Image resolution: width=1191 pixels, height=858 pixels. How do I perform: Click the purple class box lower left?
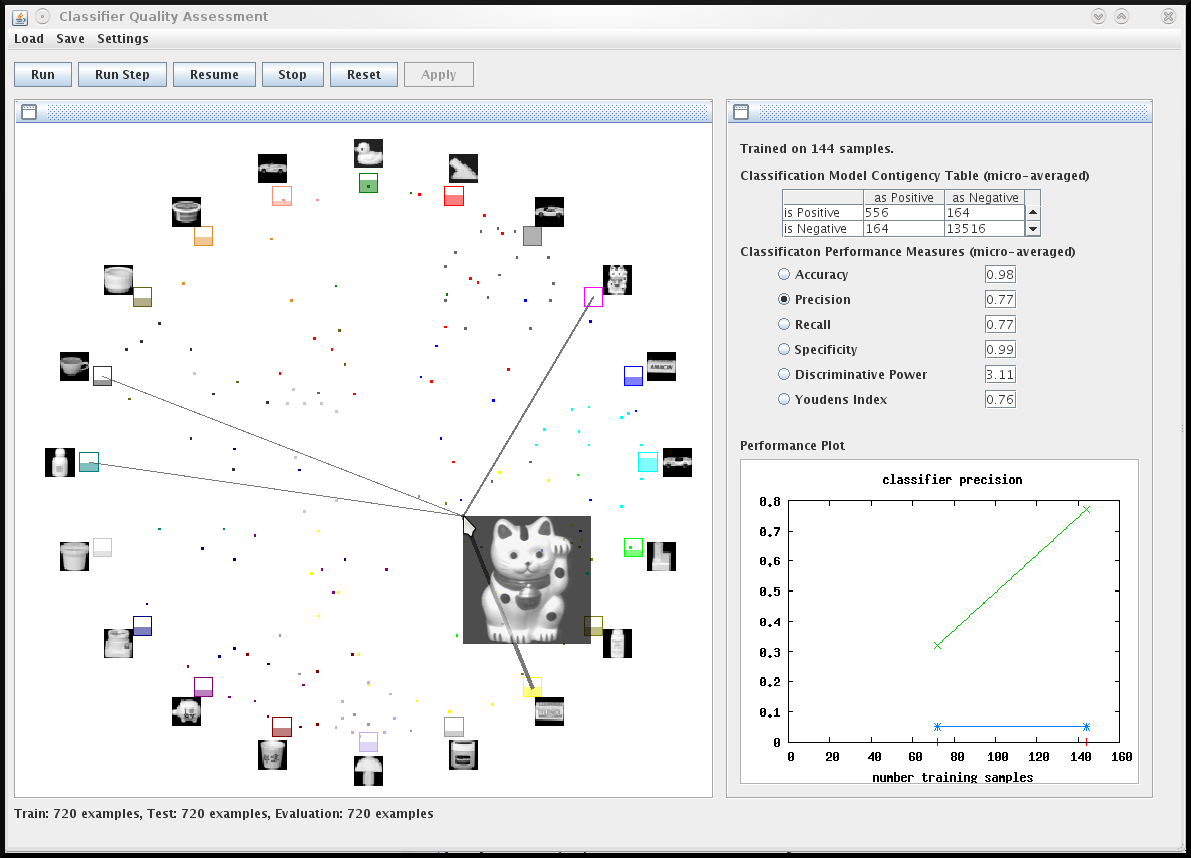pos(204,686)
